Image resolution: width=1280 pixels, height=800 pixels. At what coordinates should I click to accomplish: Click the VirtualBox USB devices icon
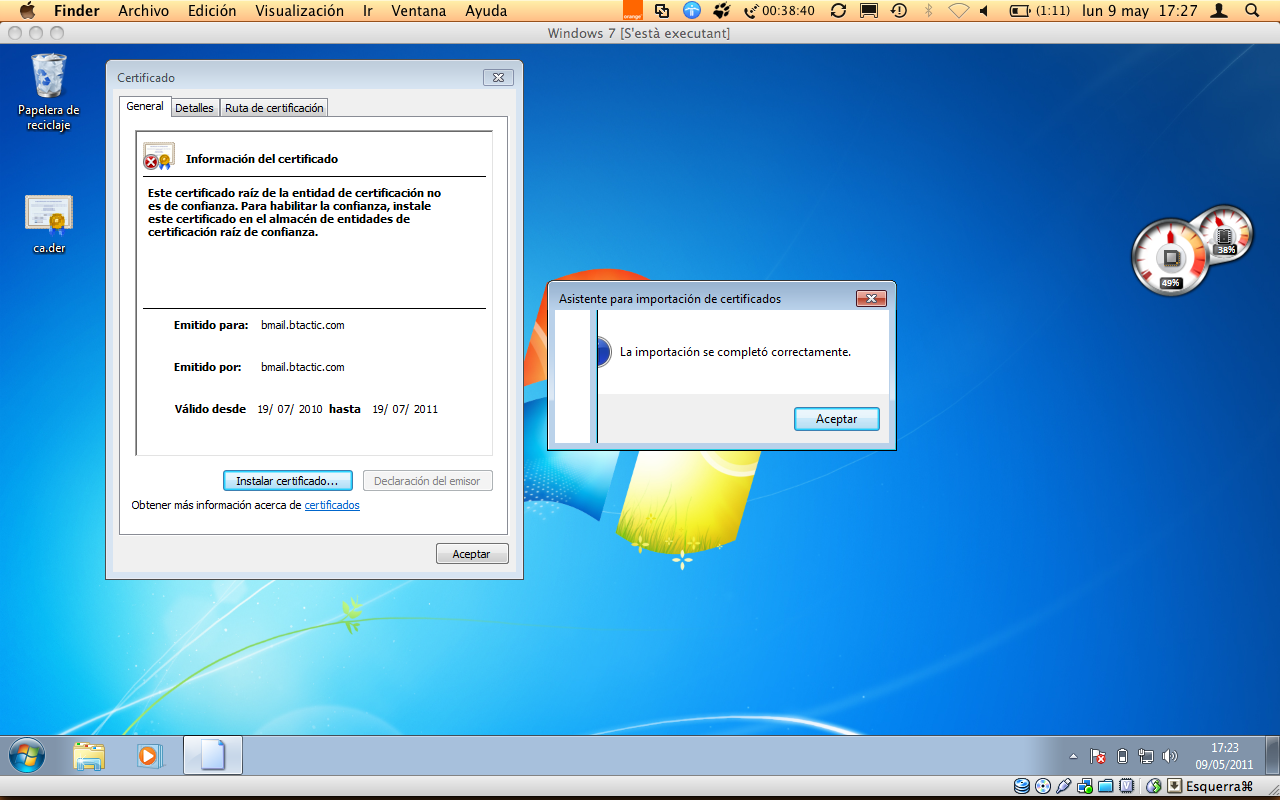(x=1064, y=786)
